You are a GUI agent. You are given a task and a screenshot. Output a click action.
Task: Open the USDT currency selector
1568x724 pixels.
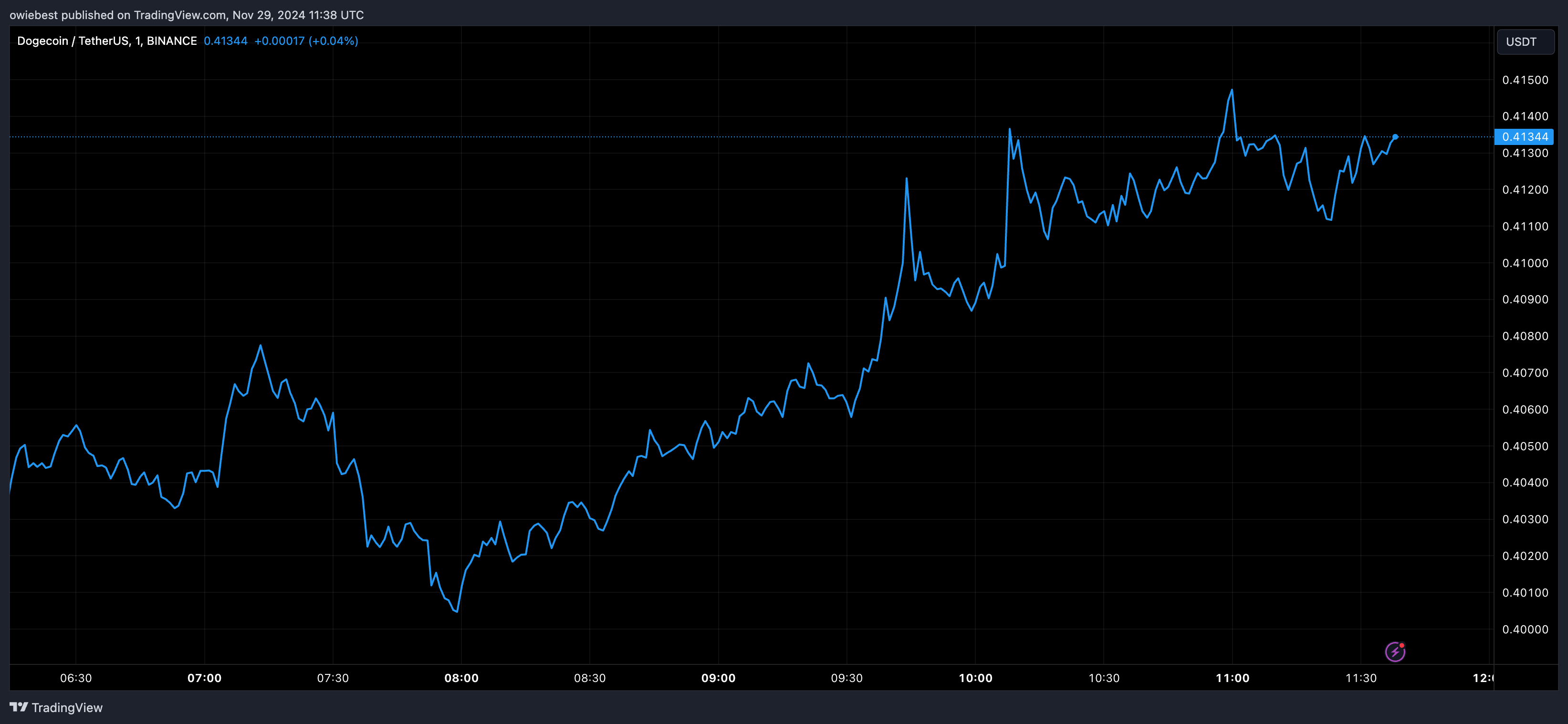(1525, 42)
